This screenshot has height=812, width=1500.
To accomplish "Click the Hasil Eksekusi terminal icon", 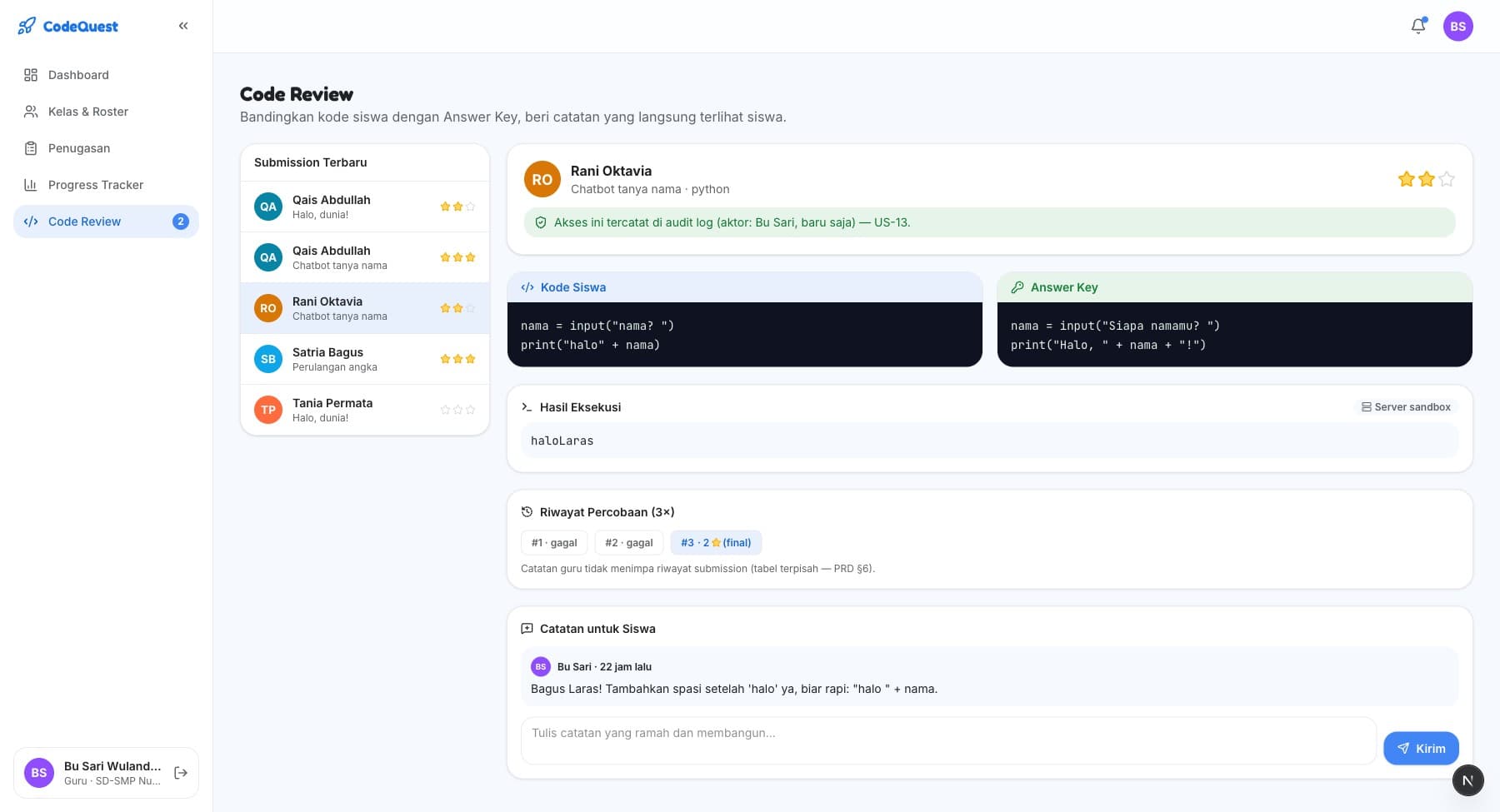I will point(527,407).
